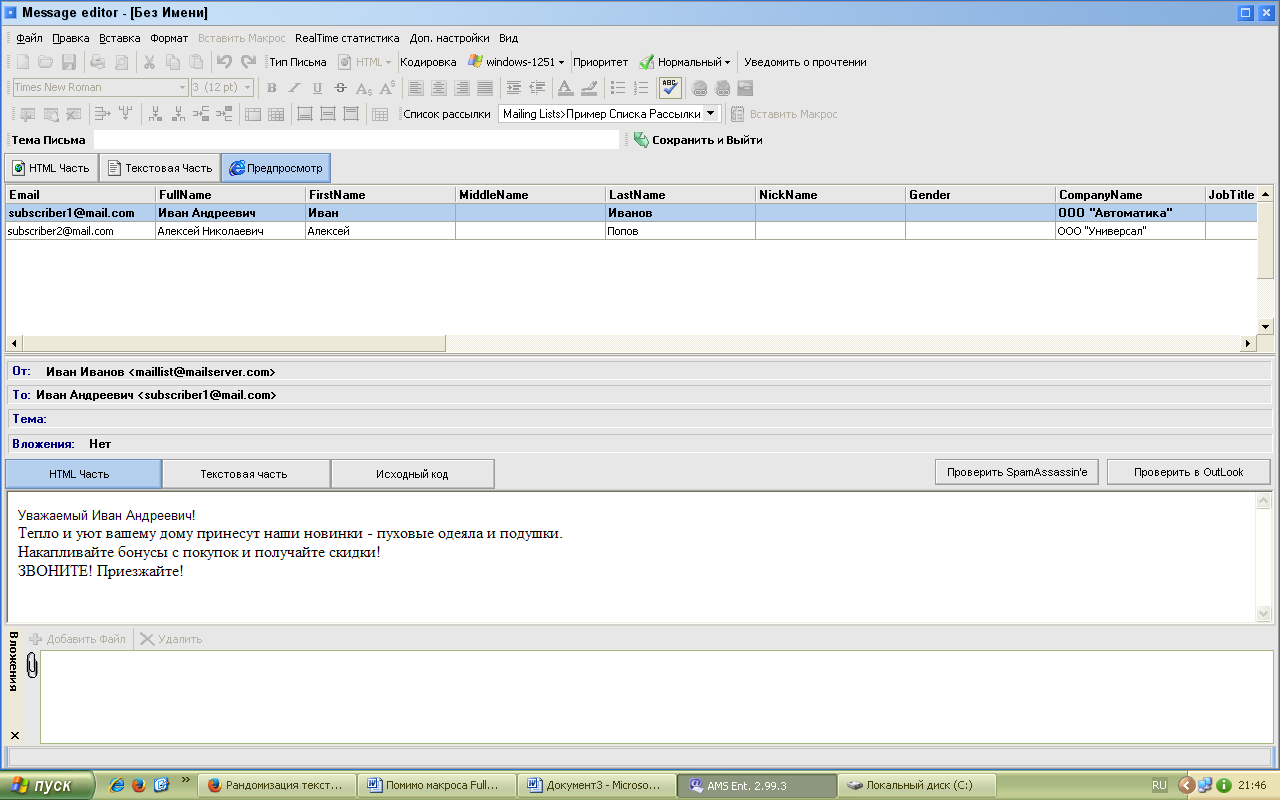
Task: Launch Firefox from quick launch
Action: [x=138, y=785]
